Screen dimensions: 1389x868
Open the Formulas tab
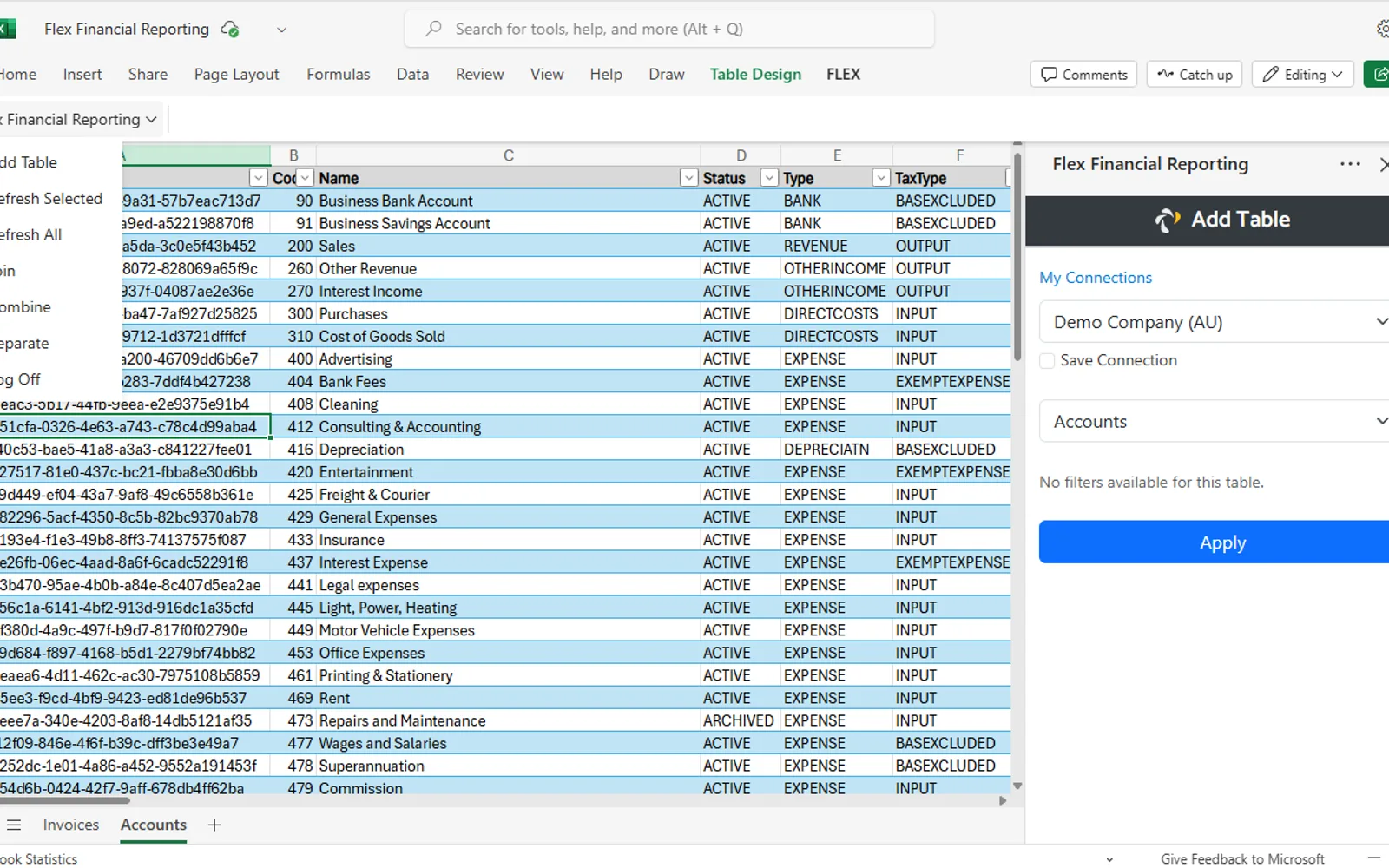tap(338, 74)
